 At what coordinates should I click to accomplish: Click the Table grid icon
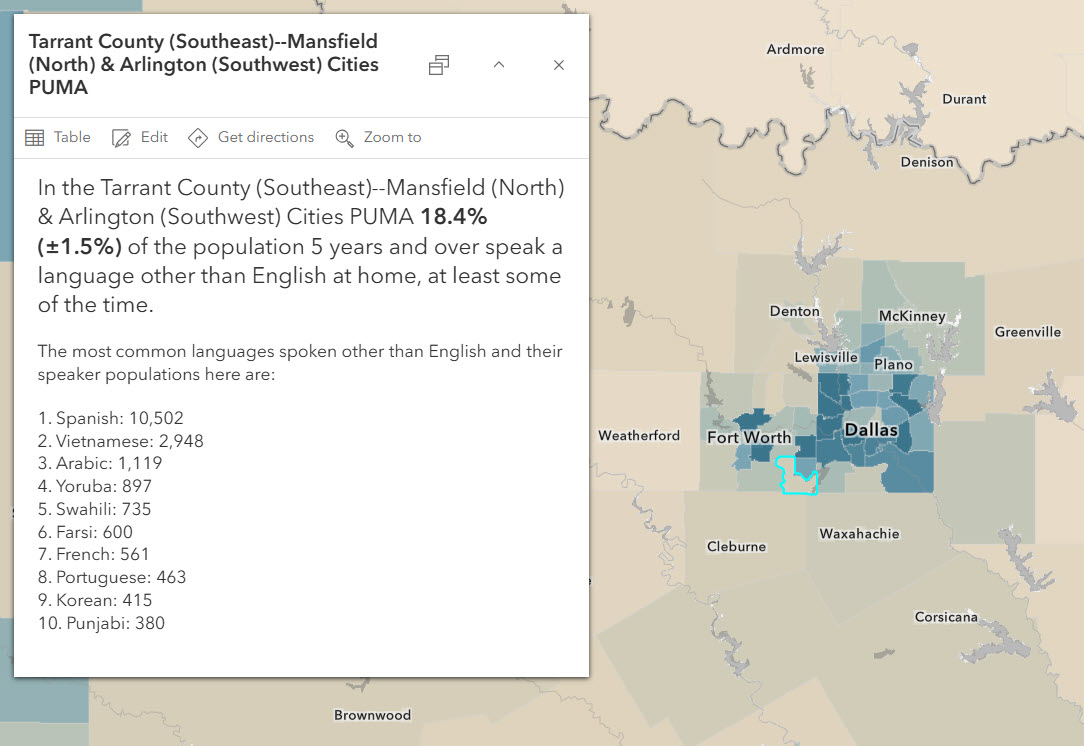34,138
